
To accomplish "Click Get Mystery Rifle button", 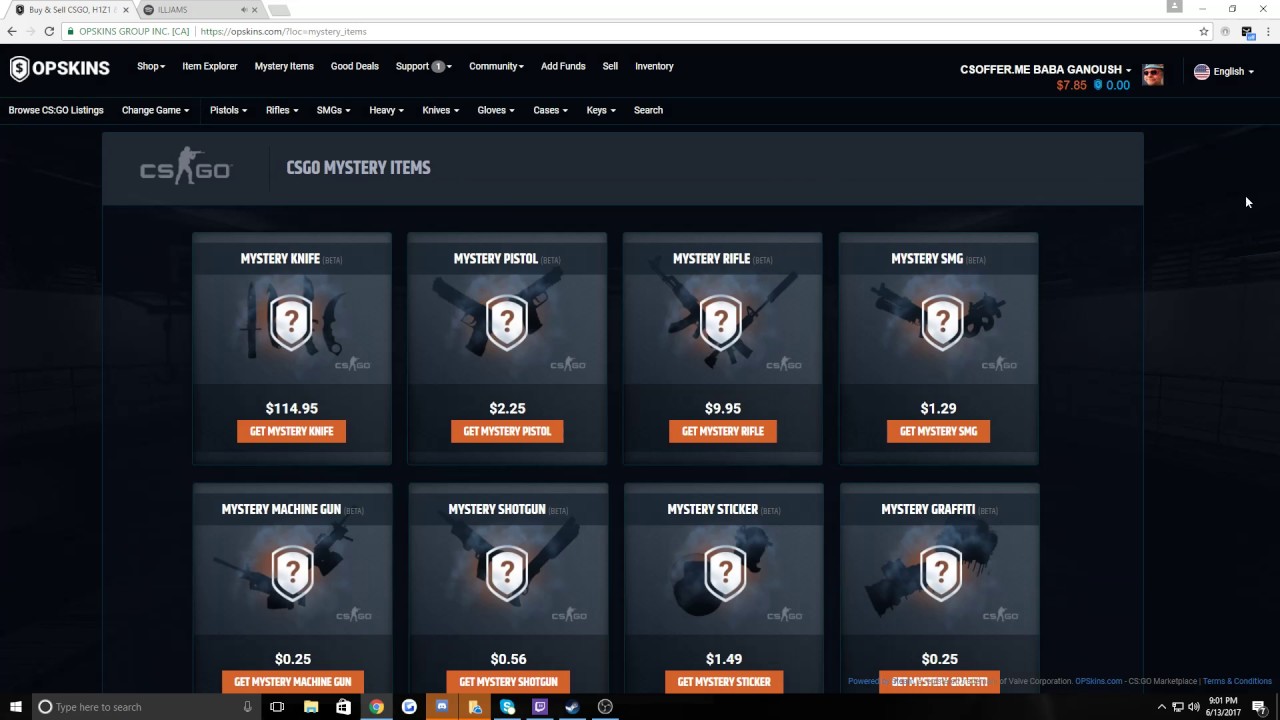I will click(722, 431).
